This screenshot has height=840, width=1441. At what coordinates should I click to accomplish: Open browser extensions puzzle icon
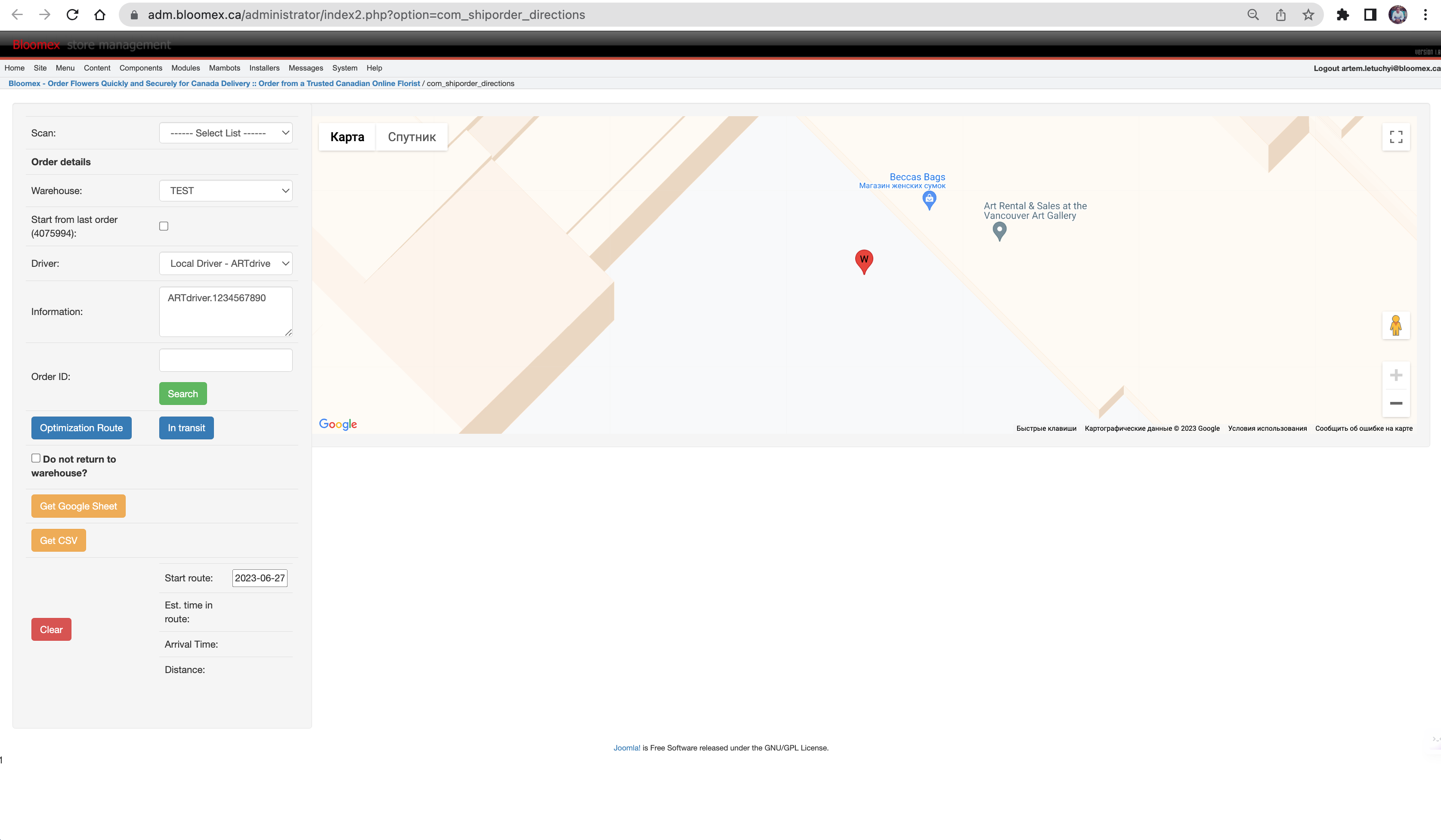pos(1342,15)
